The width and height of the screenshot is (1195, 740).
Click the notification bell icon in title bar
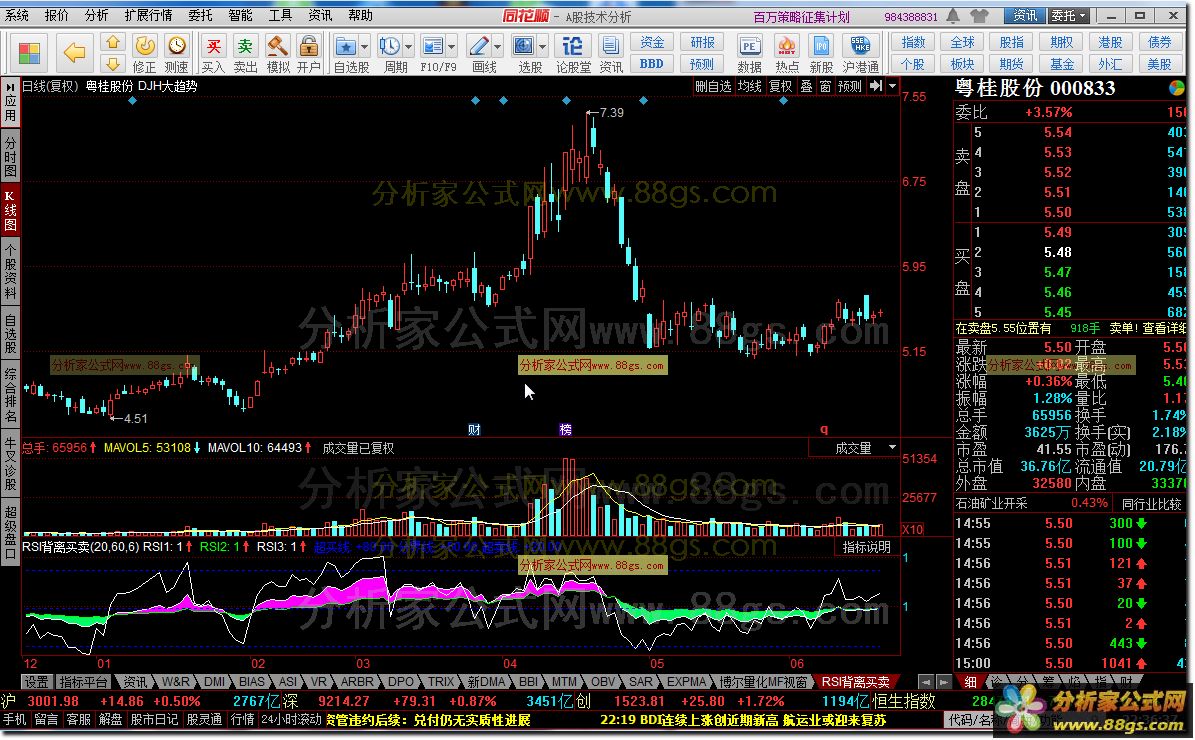[x=953, y=15]
